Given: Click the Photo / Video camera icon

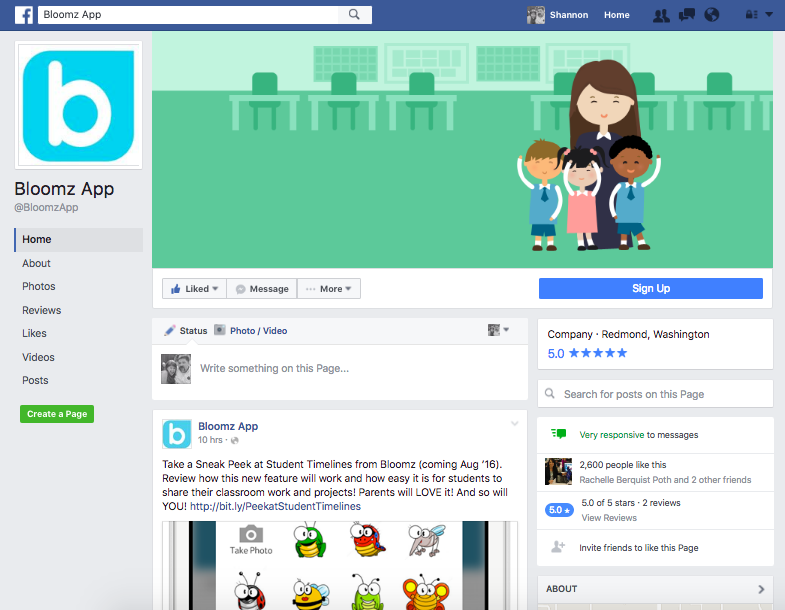Looking at the screenshot, I should (220, 330).
